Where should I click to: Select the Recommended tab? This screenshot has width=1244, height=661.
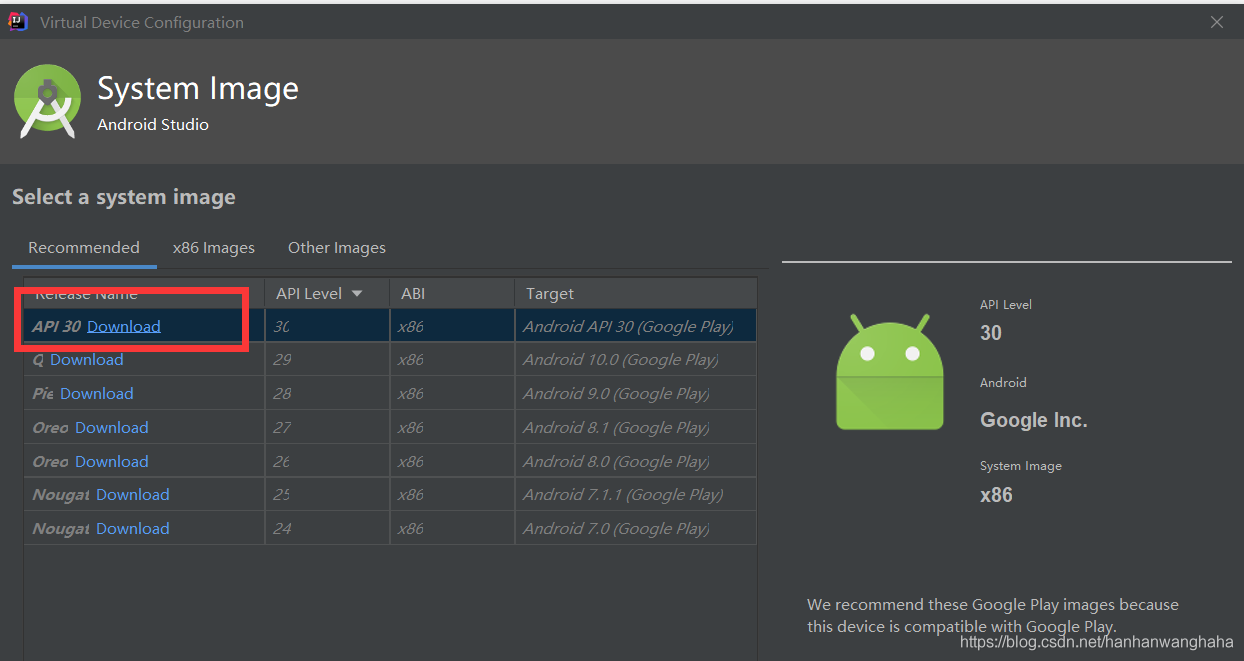pyautogui.click(x=84, y=247)
